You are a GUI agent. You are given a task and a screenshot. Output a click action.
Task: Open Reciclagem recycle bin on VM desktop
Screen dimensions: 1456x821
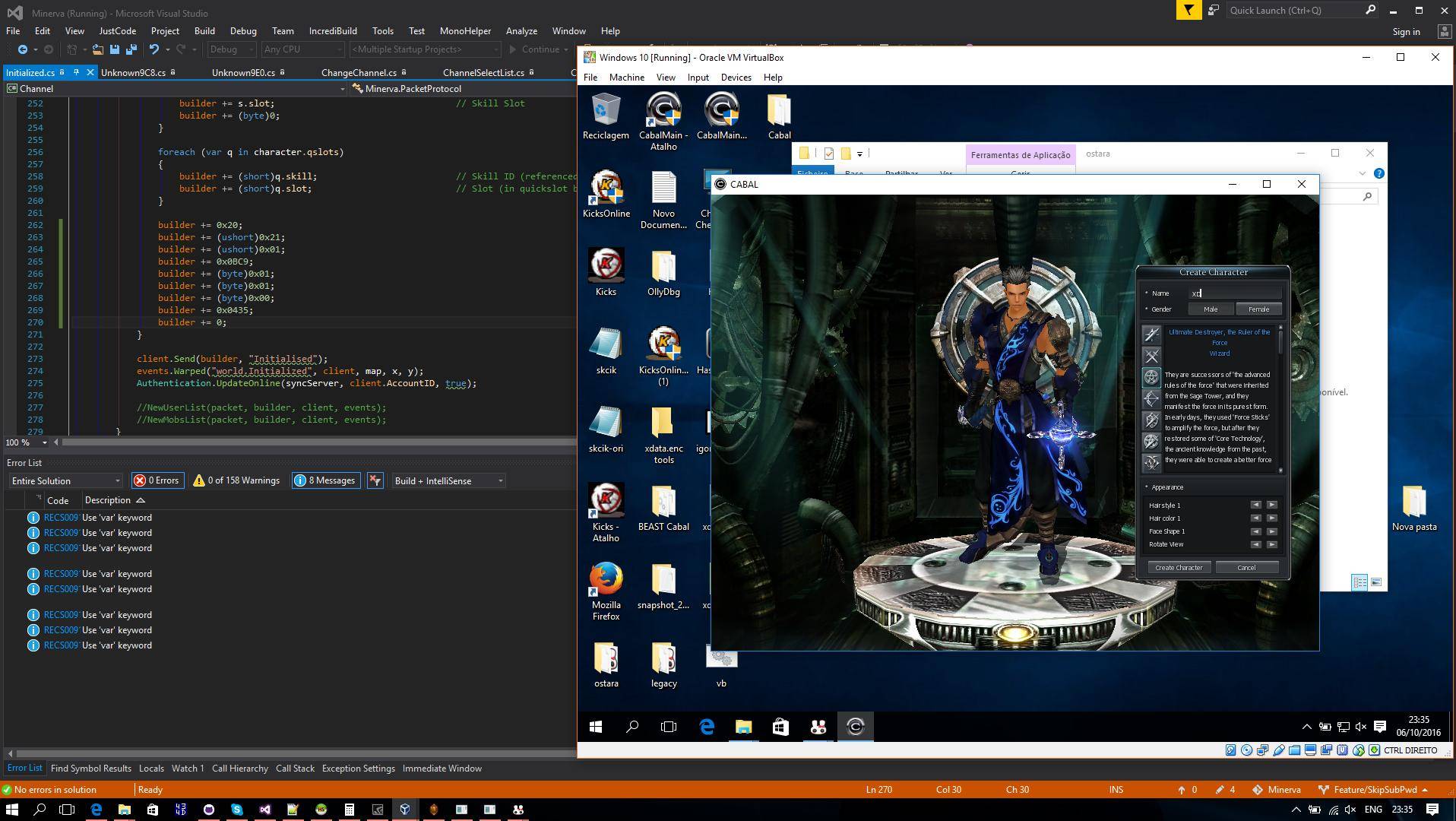tap(606, 116)
